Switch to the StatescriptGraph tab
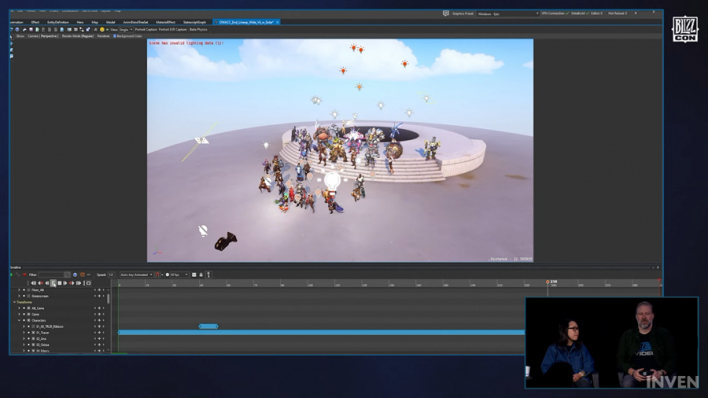This screenshot has height=398, width=708. pos(195,22)
